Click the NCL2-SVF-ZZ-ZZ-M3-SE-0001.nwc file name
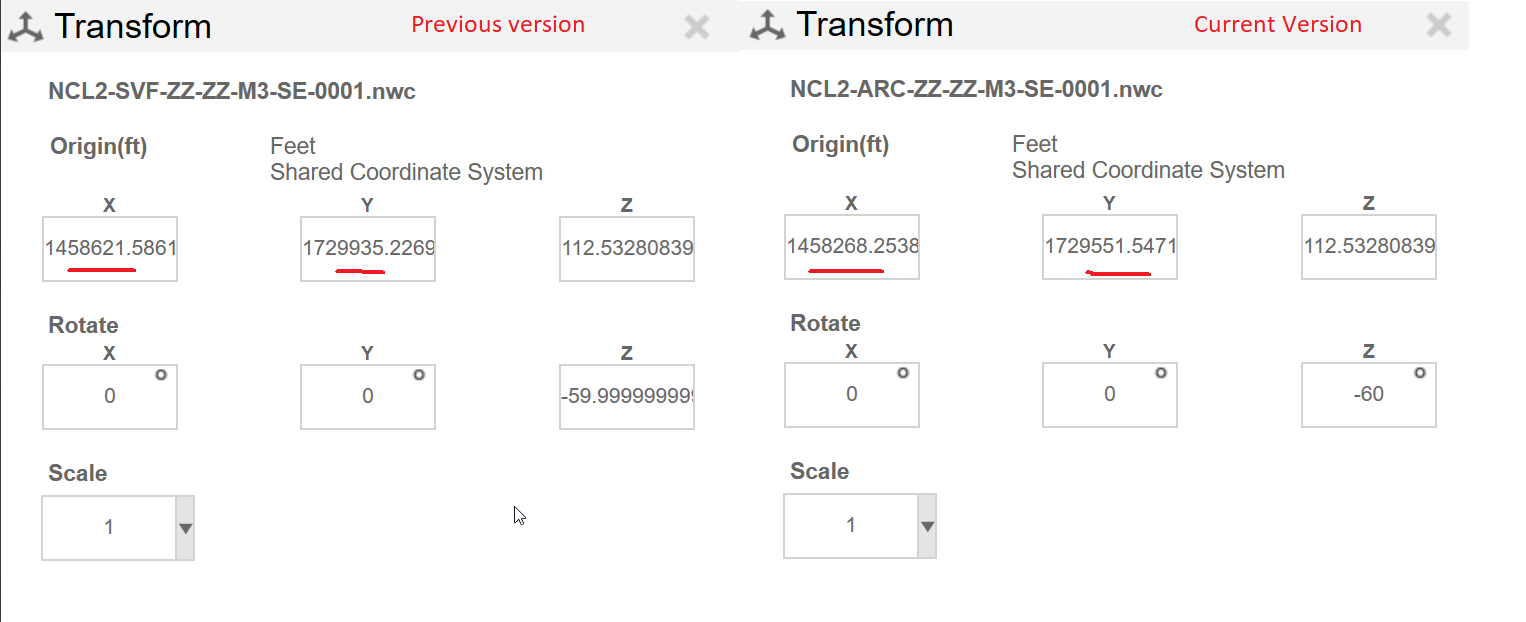The width and height of the screenshot is (1526, 622). [x=233, y=90]
